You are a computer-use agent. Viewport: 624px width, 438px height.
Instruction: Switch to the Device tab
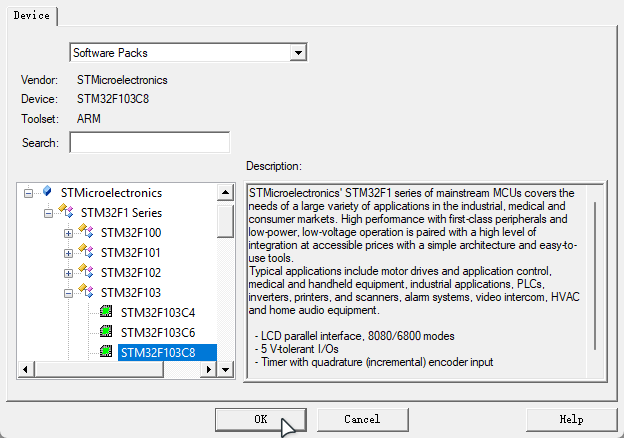tap(31, 16)
